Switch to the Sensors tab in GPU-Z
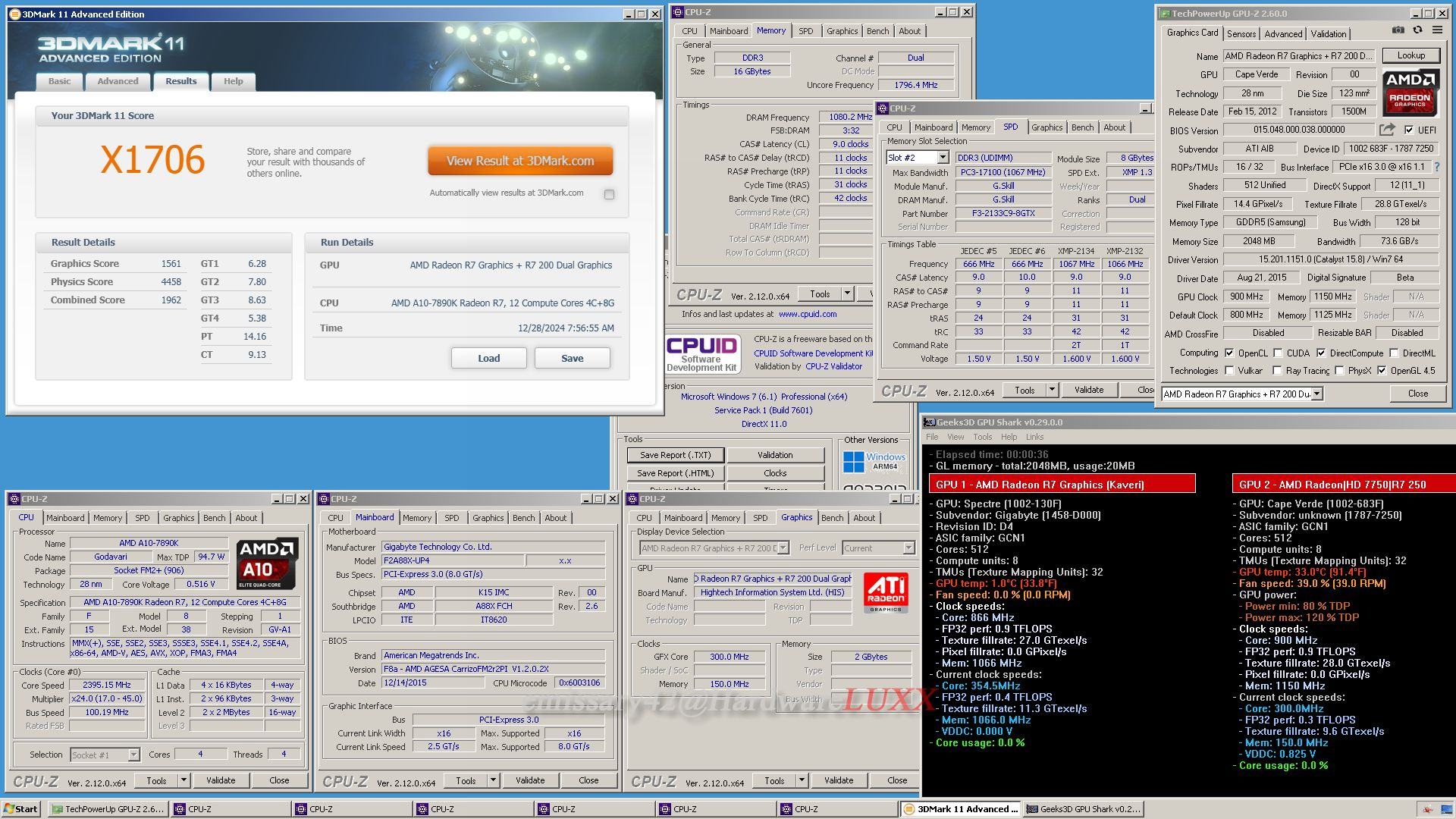The image size is (1456, 819). click(1241, 34)
